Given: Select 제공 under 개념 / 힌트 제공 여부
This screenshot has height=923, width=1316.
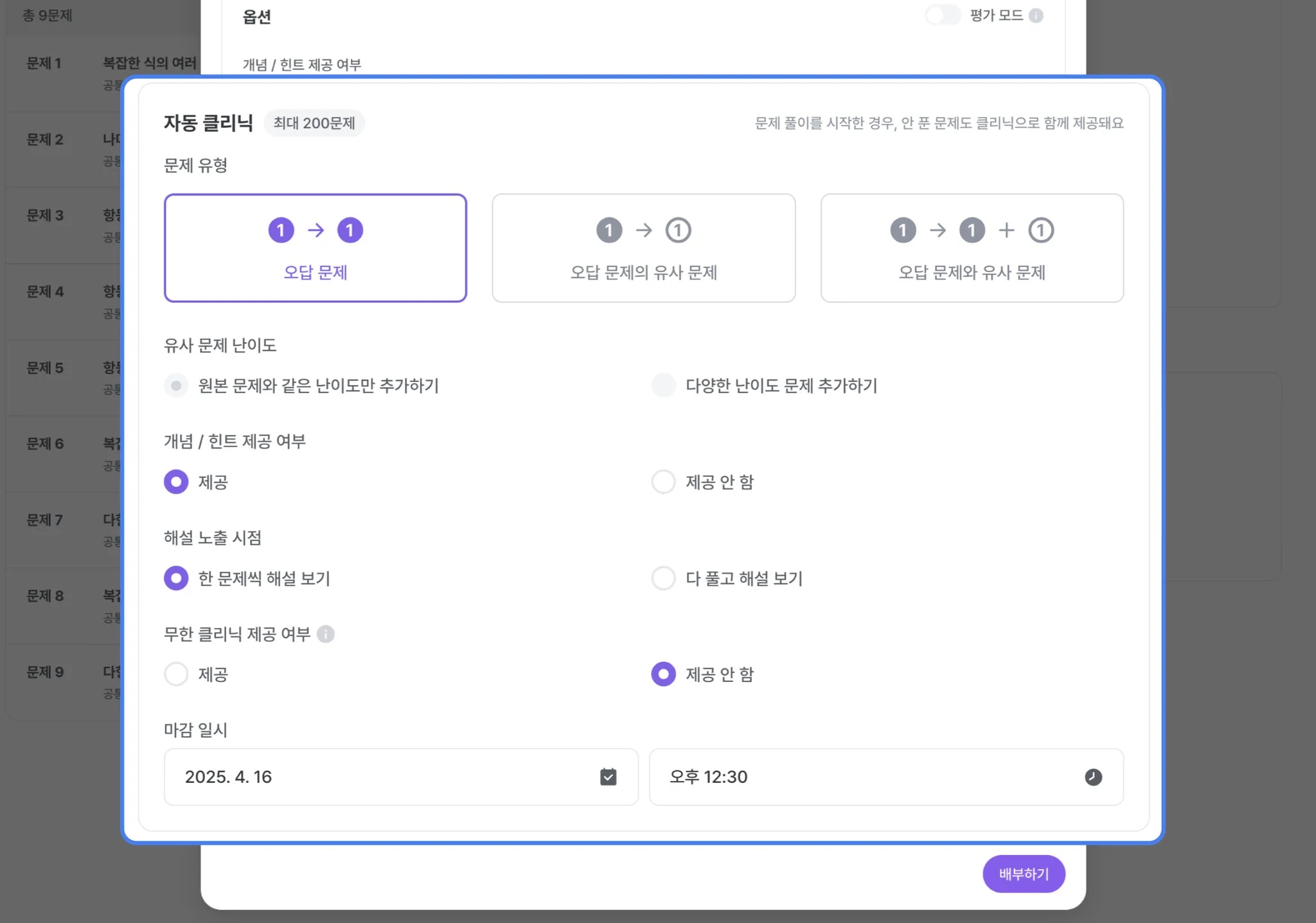Looking at the screenshot, I should (x=176, y=481).
